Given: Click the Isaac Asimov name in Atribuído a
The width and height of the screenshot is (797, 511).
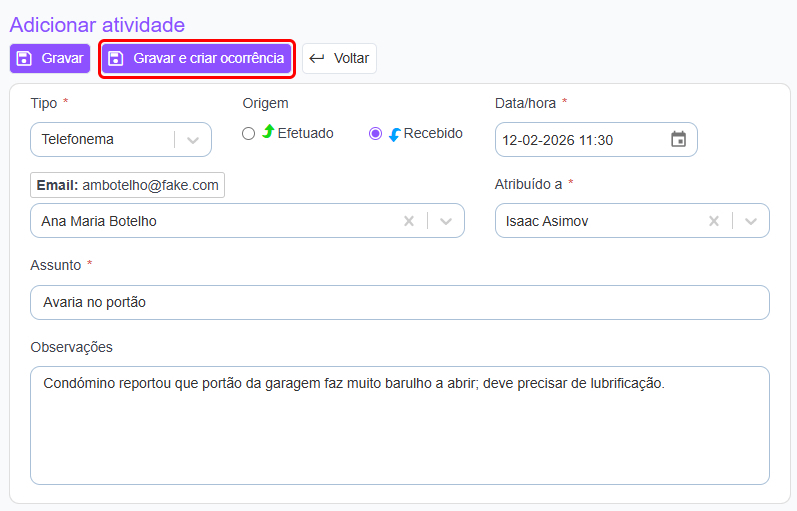Looking at the screenshot, I should pos(547,221).
